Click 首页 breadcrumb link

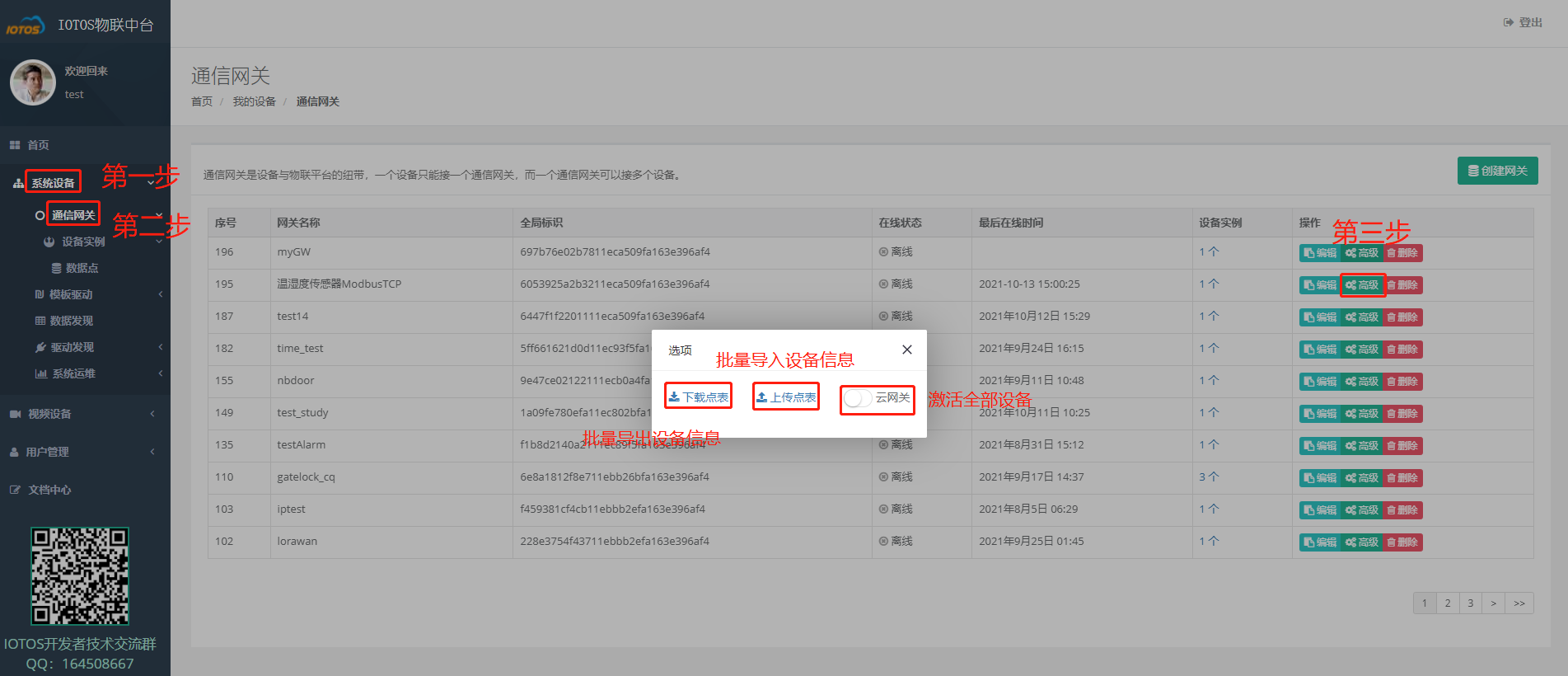pos(202,101)
